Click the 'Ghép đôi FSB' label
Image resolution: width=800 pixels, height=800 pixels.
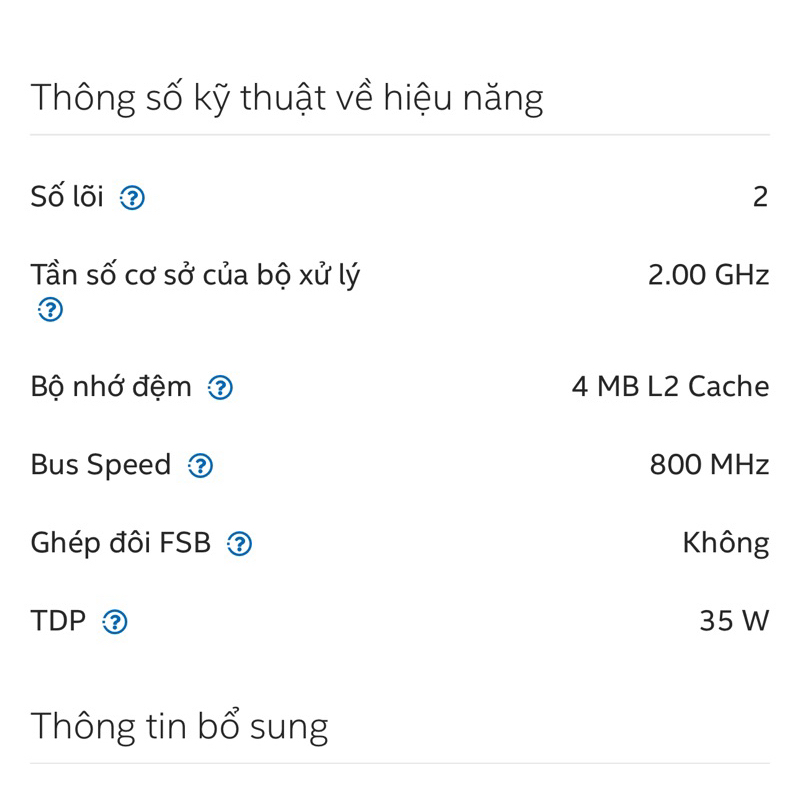[x=121, y=543]
